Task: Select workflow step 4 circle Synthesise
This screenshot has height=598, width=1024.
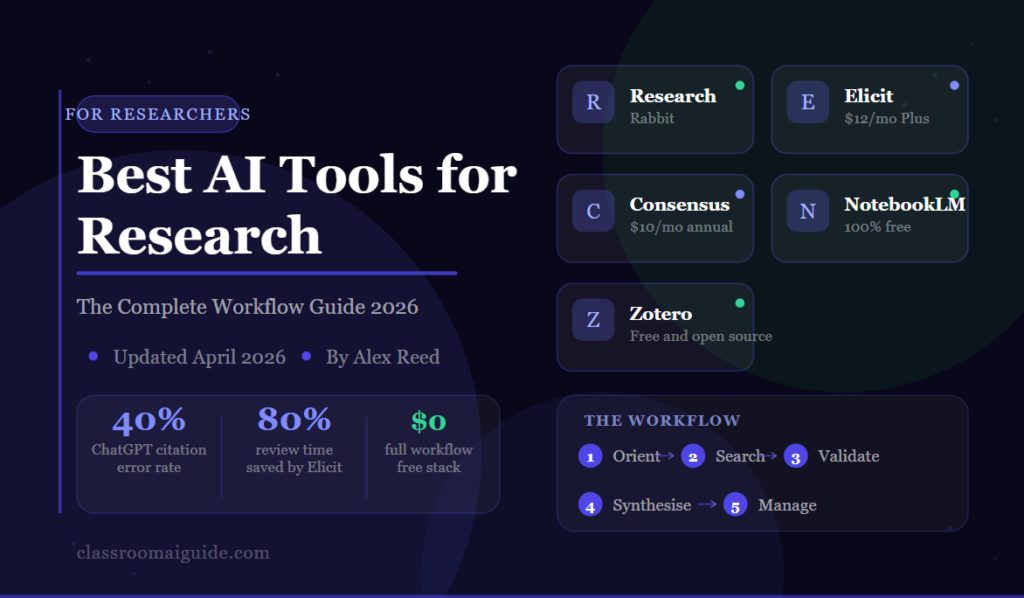Action: (x=590, y=505)
